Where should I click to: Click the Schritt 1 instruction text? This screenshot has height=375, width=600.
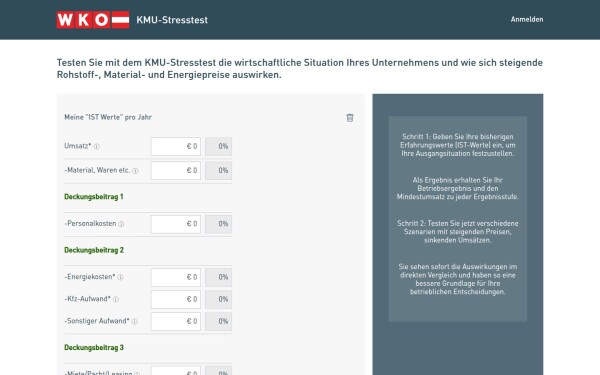click(x=458, y=145)
